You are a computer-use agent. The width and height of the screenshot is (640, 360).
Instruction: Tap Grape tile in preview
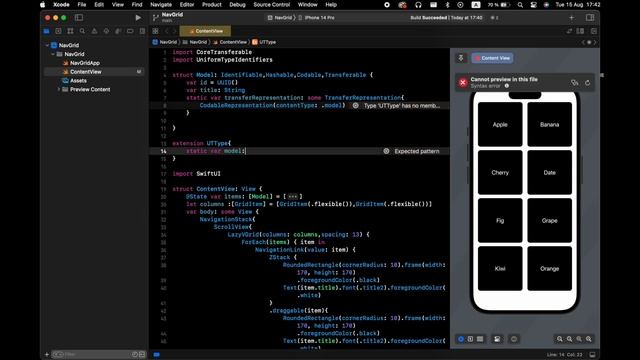click(x=549, y=221)
